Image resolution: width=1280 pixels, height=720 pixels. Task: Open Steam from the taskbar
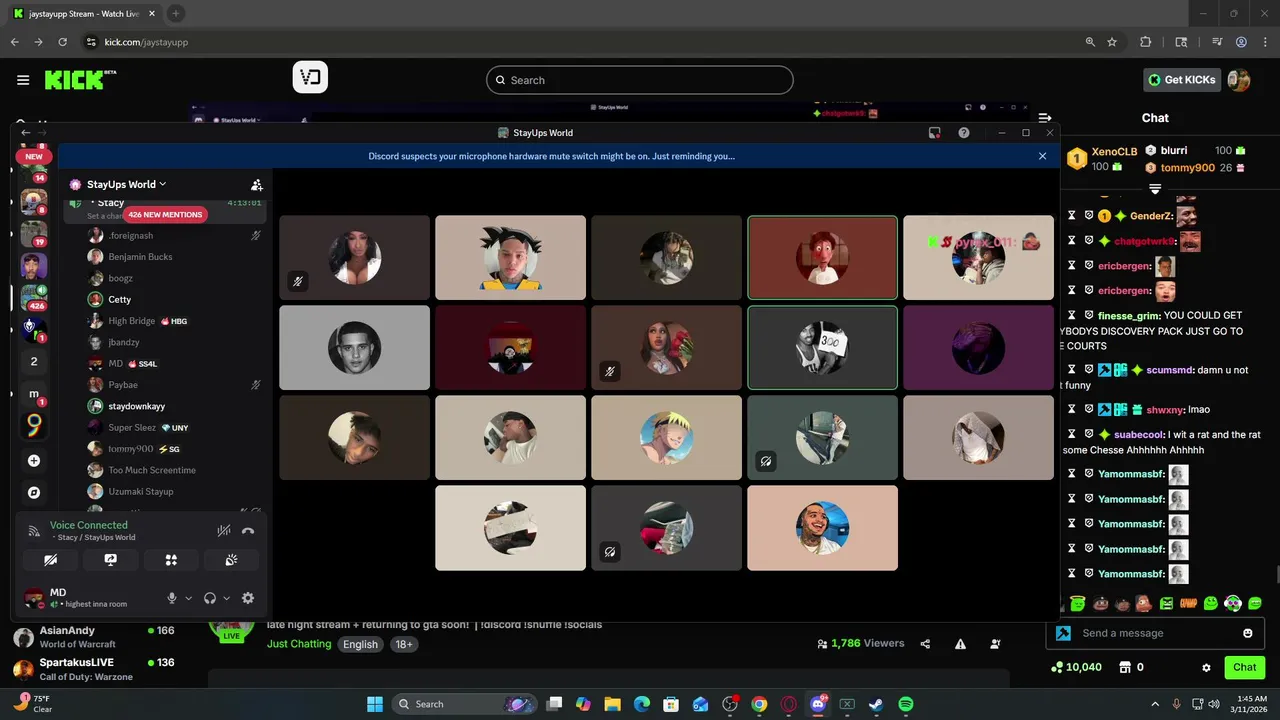point(876,704)
